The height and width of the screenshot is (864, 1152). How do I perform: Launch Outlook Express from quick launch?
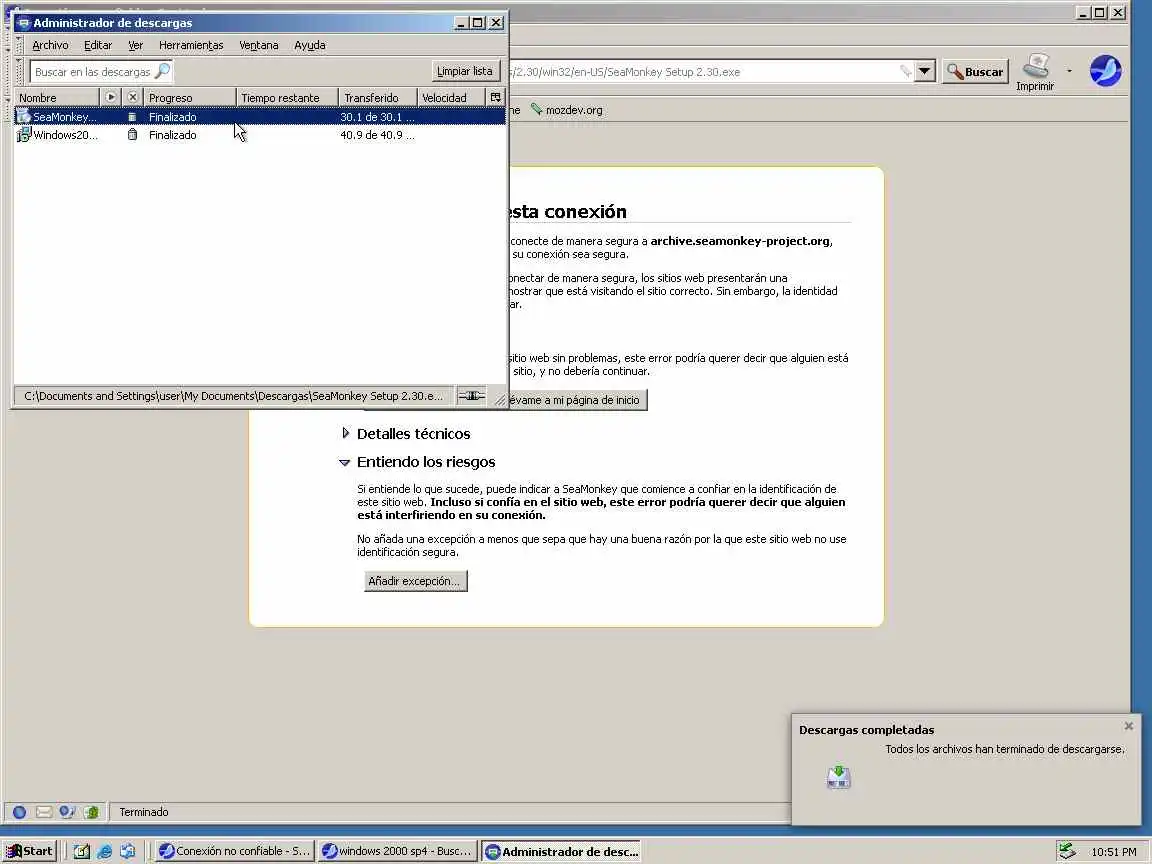click(x=128, y=851)
